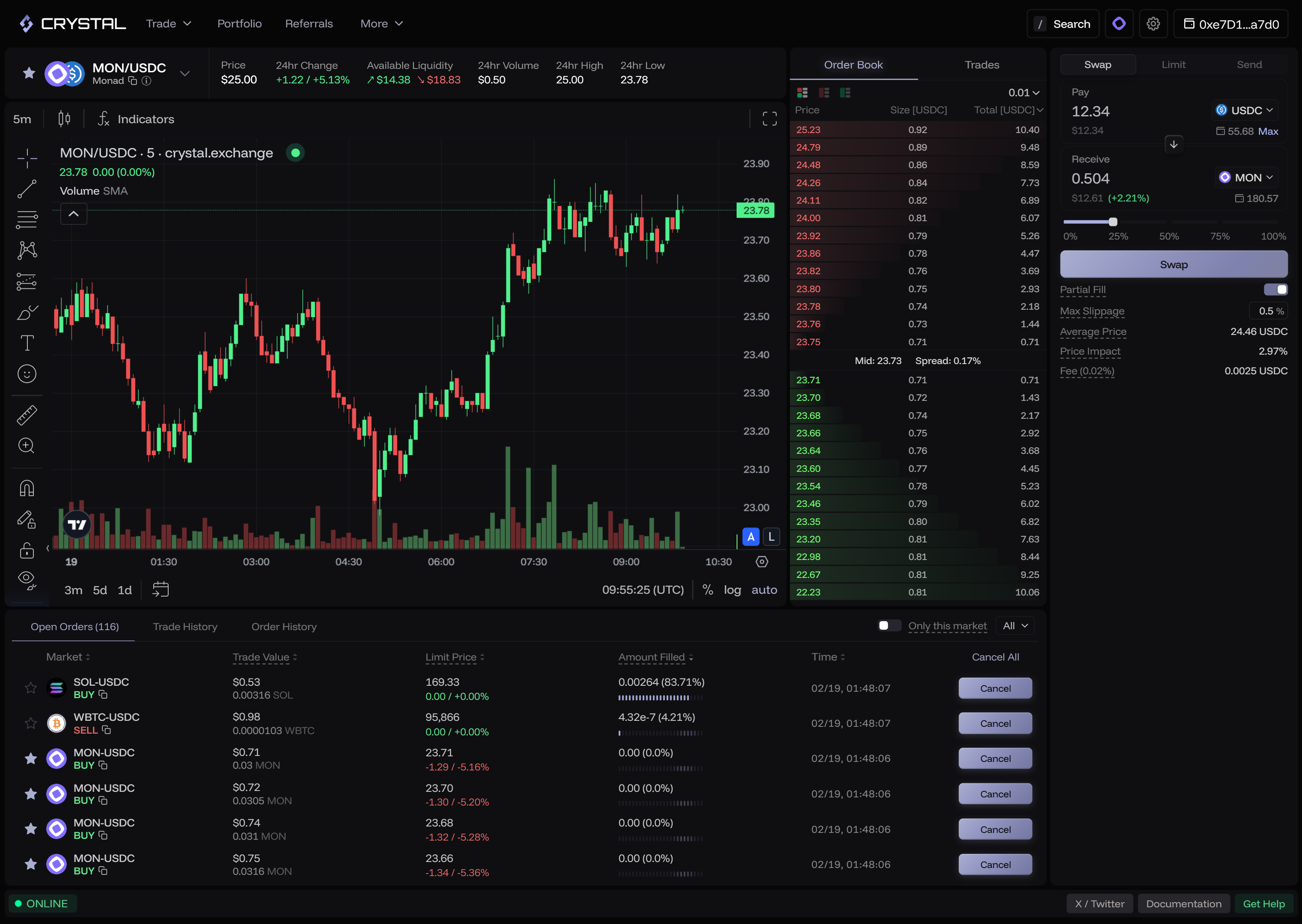
Task: Show Monad token info
Action: (146, 81)
